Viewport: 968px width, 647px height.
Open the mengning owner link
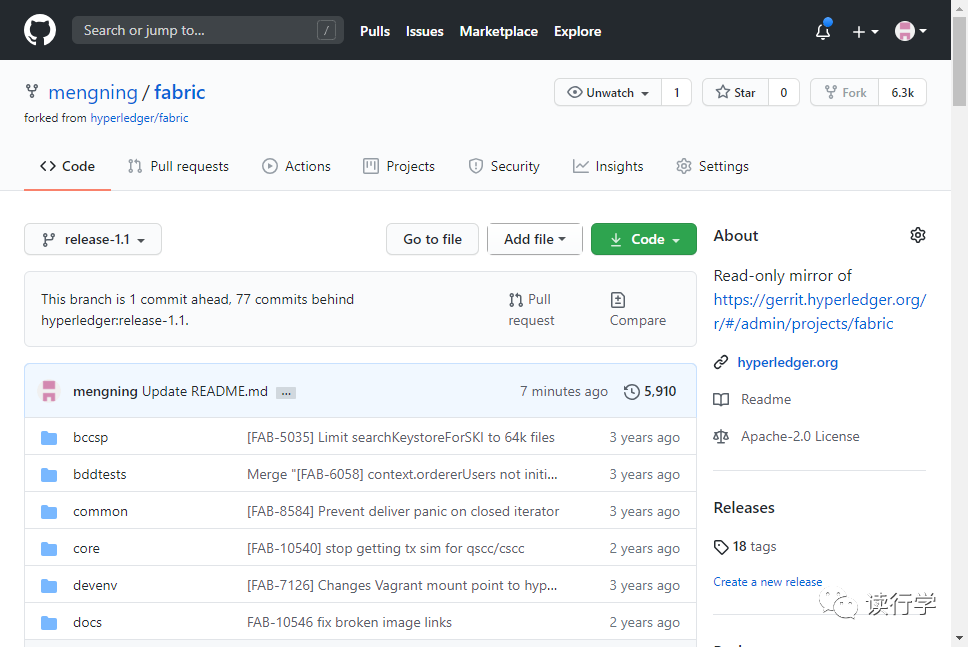[x=93, y=92]
